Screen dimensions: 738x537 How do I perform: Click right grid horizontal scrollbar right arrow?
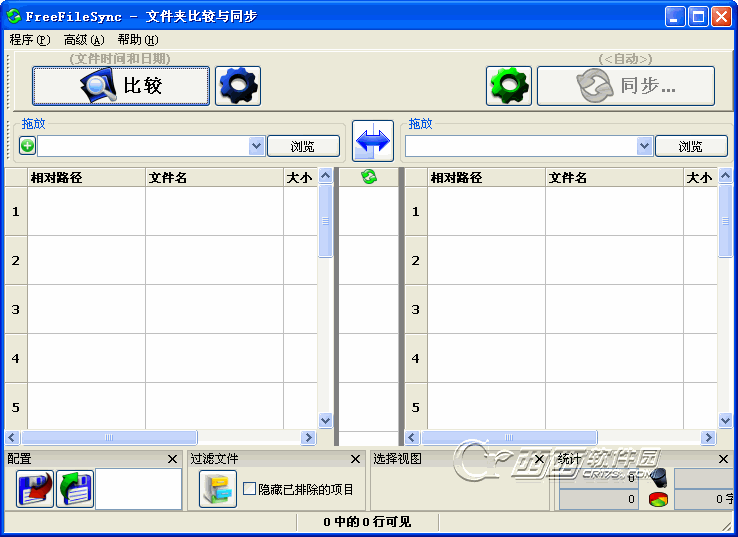pyautogui.click(x=708, y=438)
